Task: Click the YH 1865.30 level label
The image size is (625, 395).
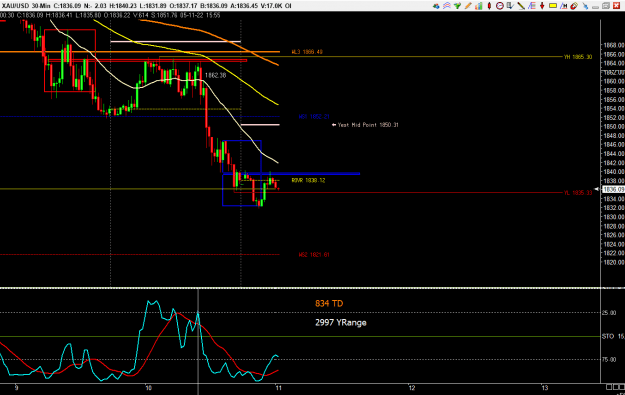Action: [578, 57]
